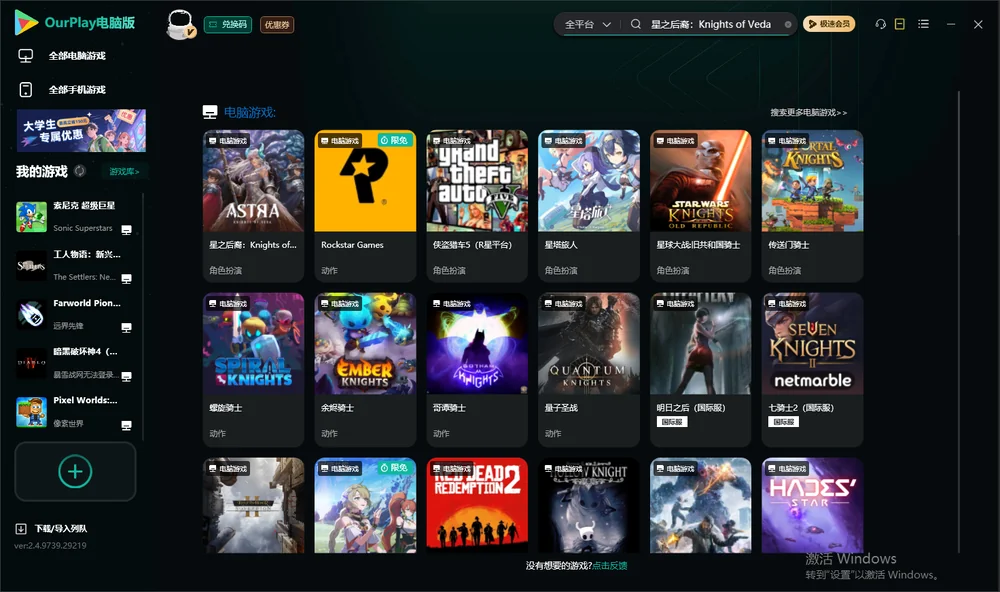Open the Star Wars Knights card

point(701,205)
